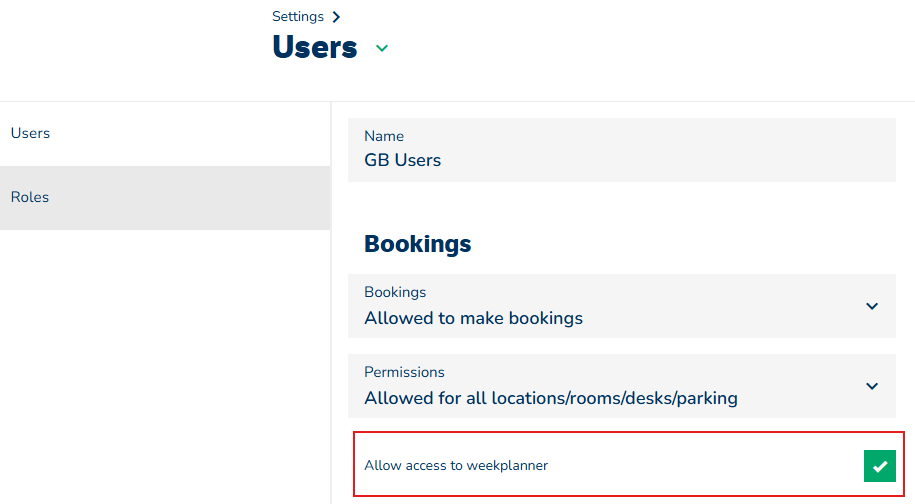Image resolution: width=915 pixels, height=504 pixels.
Task: Open the Allowed for all locations dropdown
Action: pyautogui.click(x=550, y=399)
